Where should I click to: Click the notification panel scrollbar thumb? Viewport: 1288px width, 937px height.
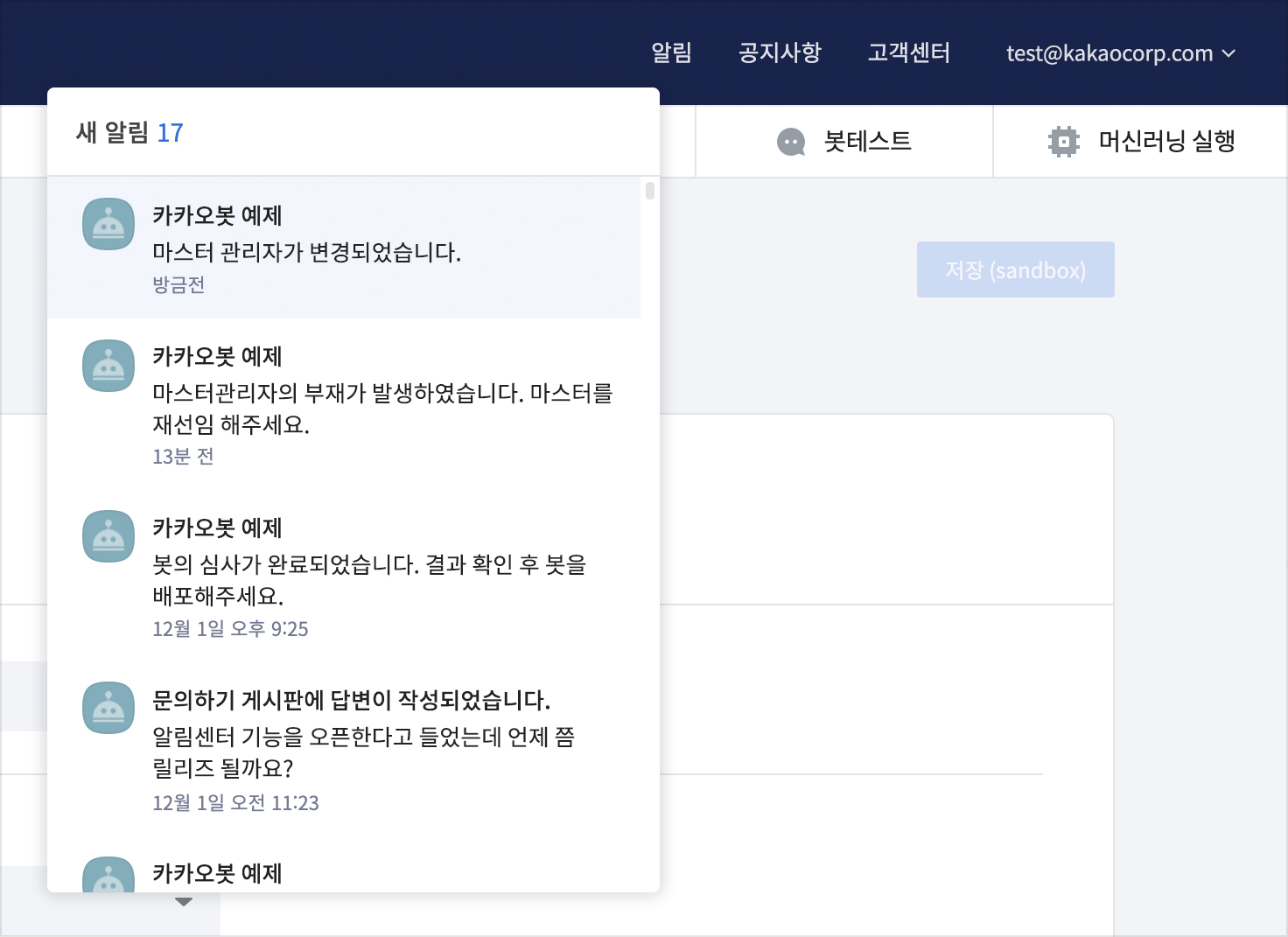[x=649, y=191]
